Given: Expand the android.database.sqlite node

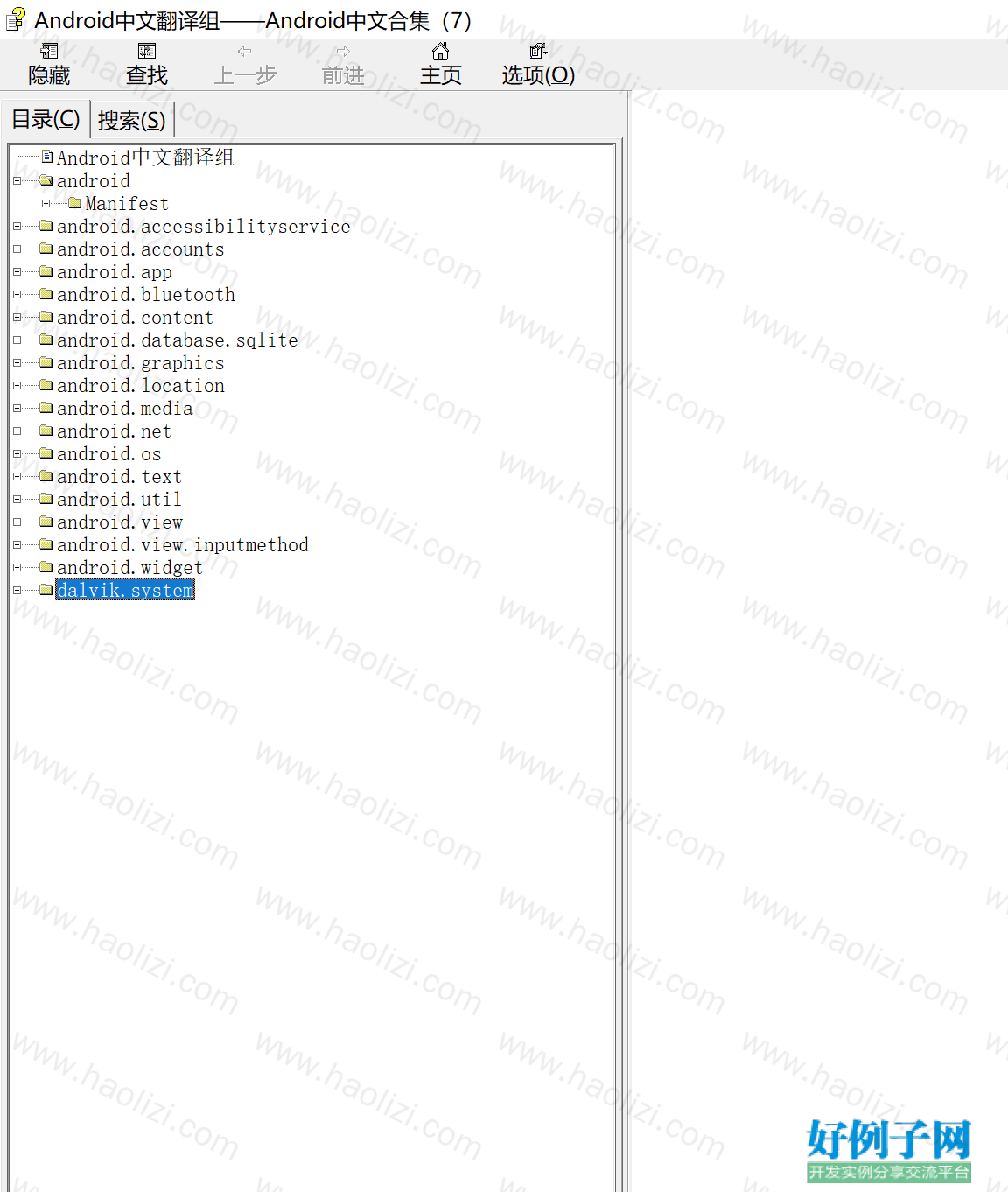Looking at the screenshot, I should click(17, 340).
